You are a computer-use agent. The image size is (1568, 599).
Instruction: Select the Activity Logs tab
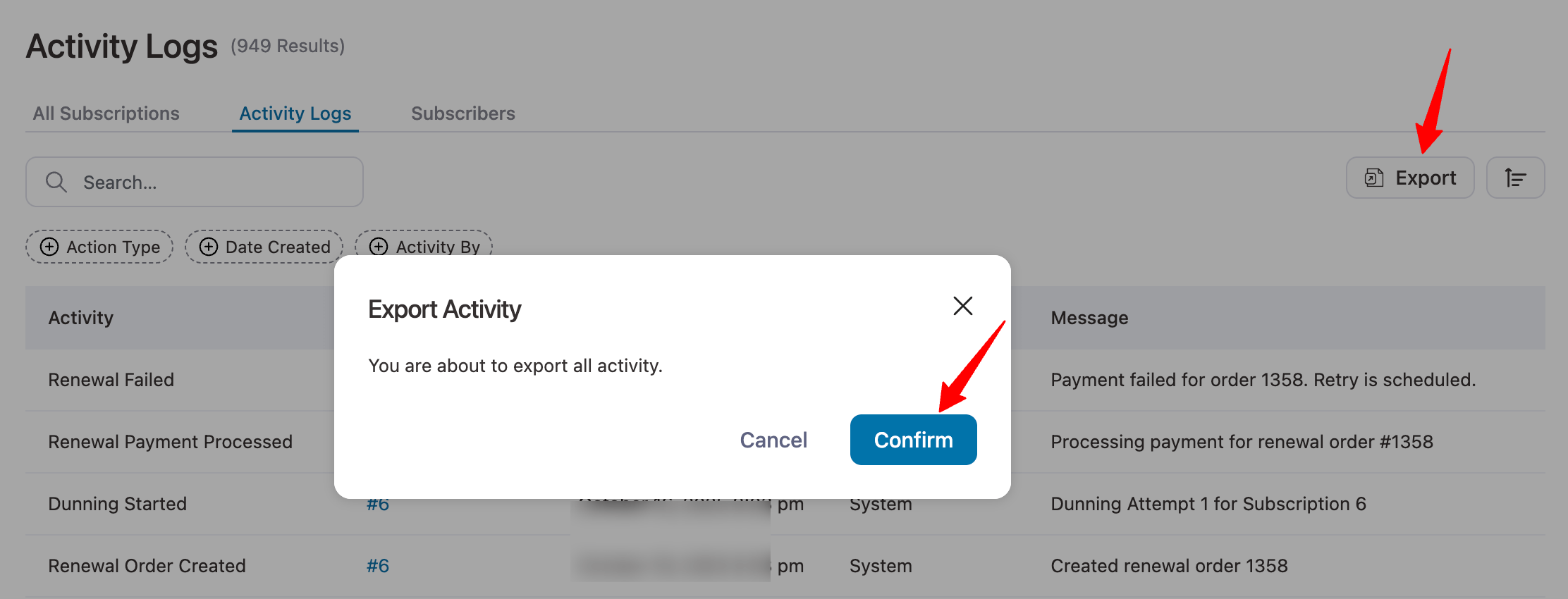(295, 113)
